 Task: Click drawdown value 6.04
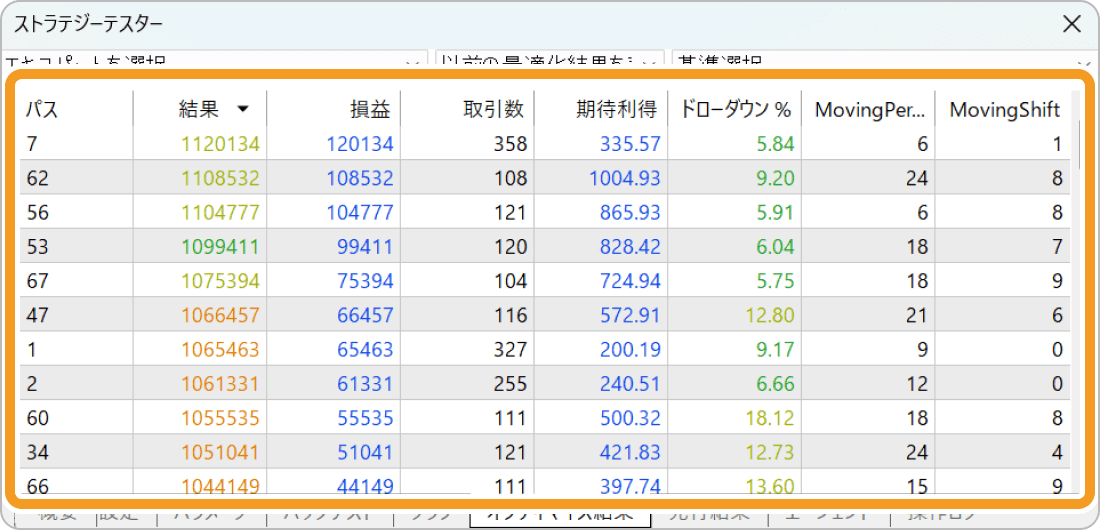pos(775,246)
